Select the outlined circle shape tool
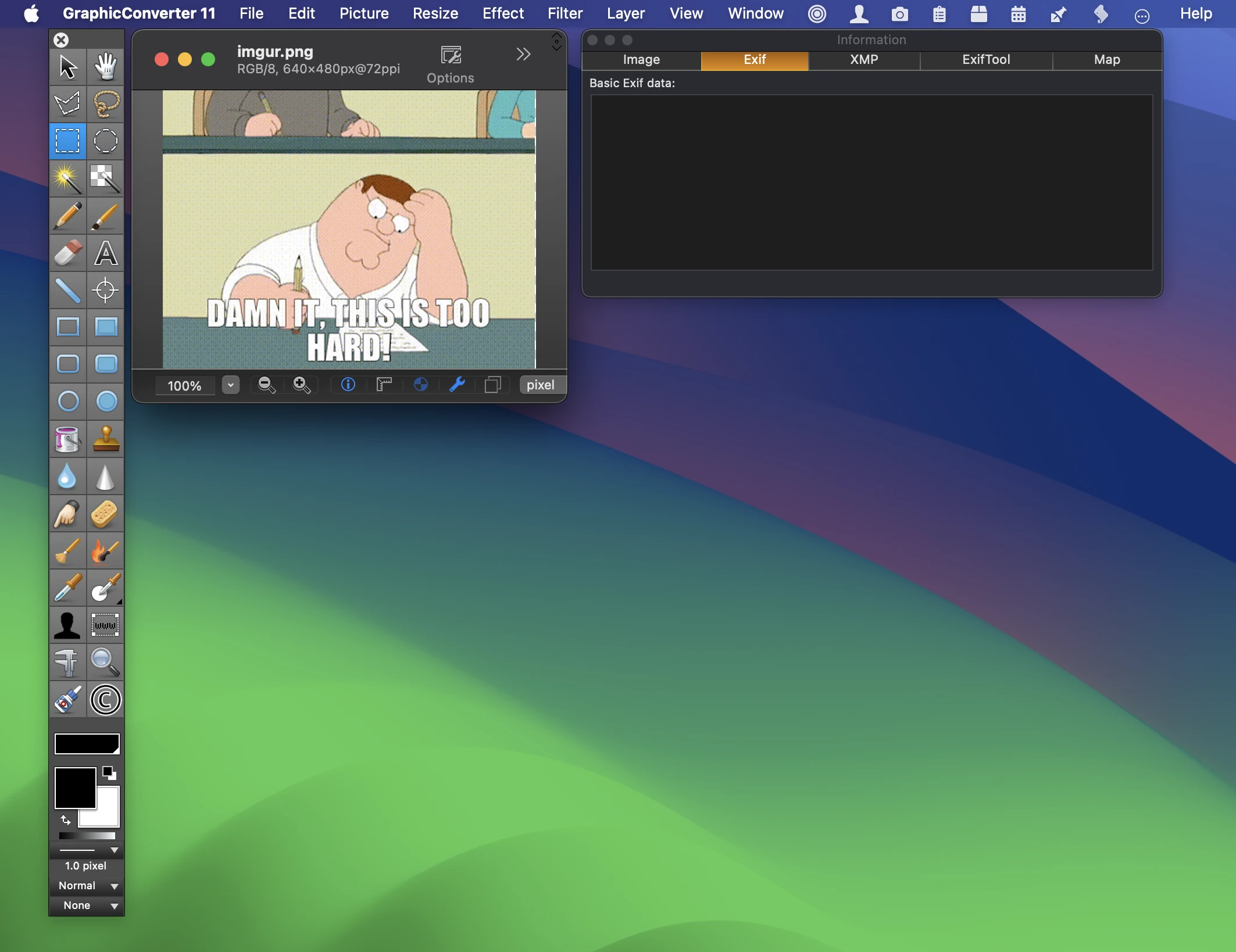The height and width of the screenshot is (952, 1236). [68, 402]
